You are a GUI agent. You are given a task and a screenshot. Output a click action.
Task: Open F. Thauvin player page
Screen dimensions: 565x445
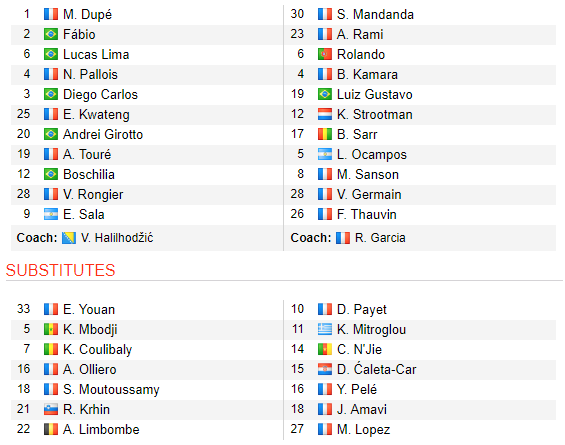tap(366, 214)
